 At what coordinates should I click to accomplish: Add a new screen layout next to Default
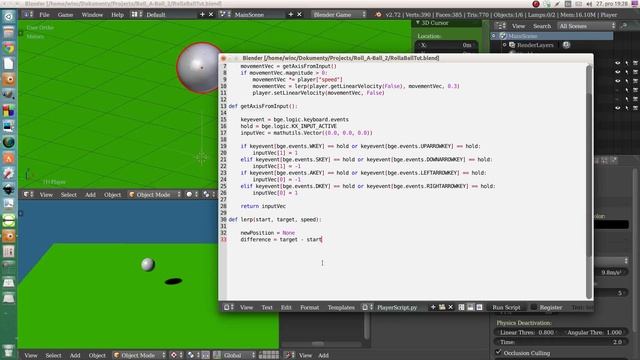[202, 15]
